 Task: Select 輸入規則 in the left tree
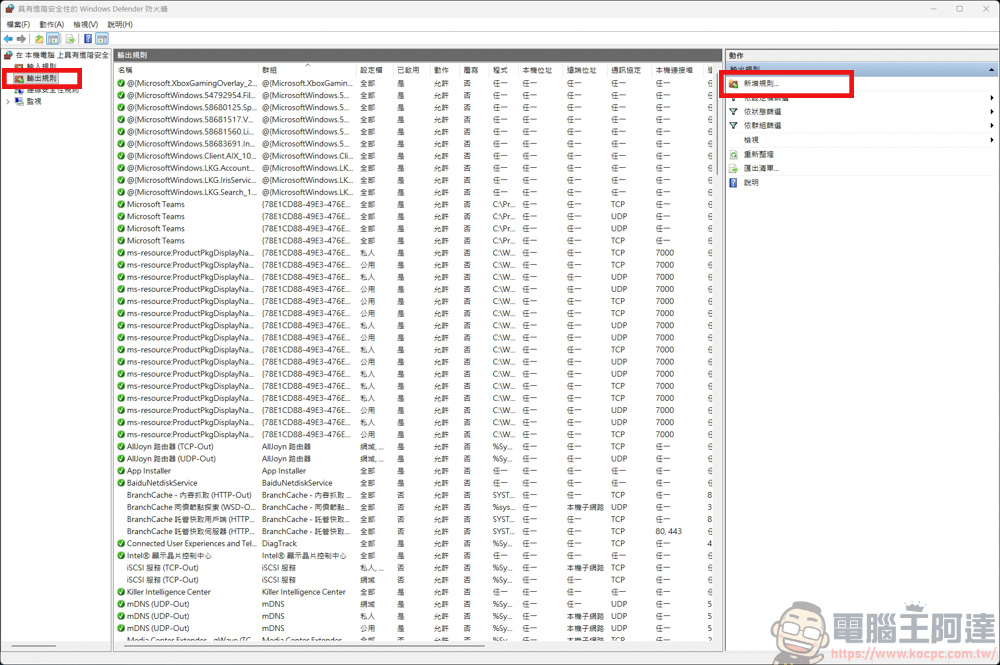[44, 66]
